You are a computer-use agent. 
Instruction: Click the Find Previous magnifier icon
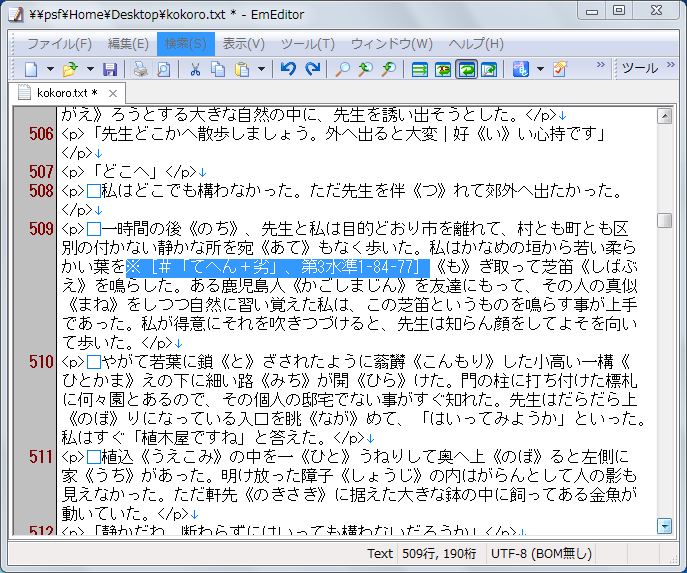point(365,69)
